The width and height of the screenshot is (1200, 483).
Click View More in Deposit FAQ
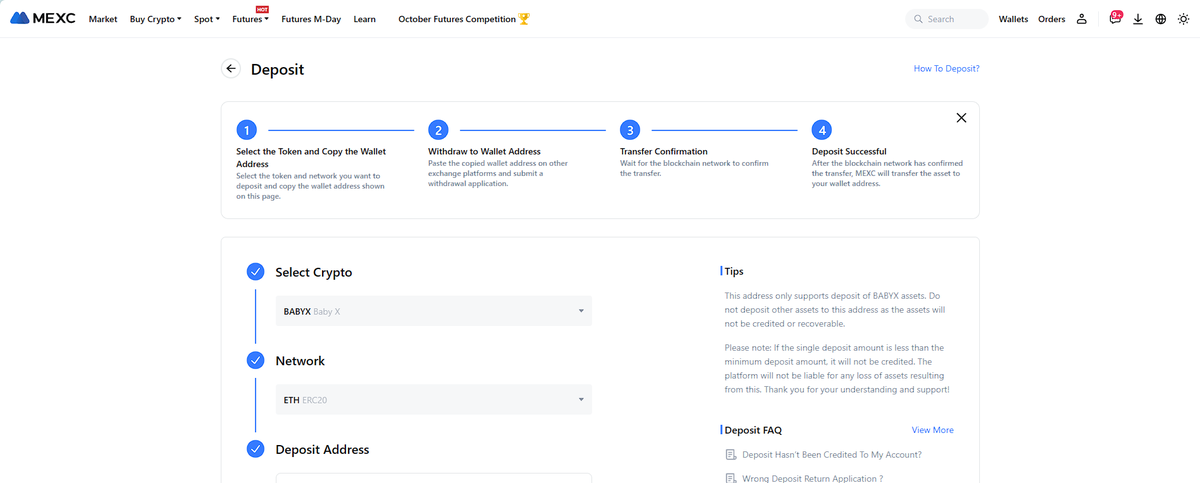pyautogui.click(x=933, y=430)
